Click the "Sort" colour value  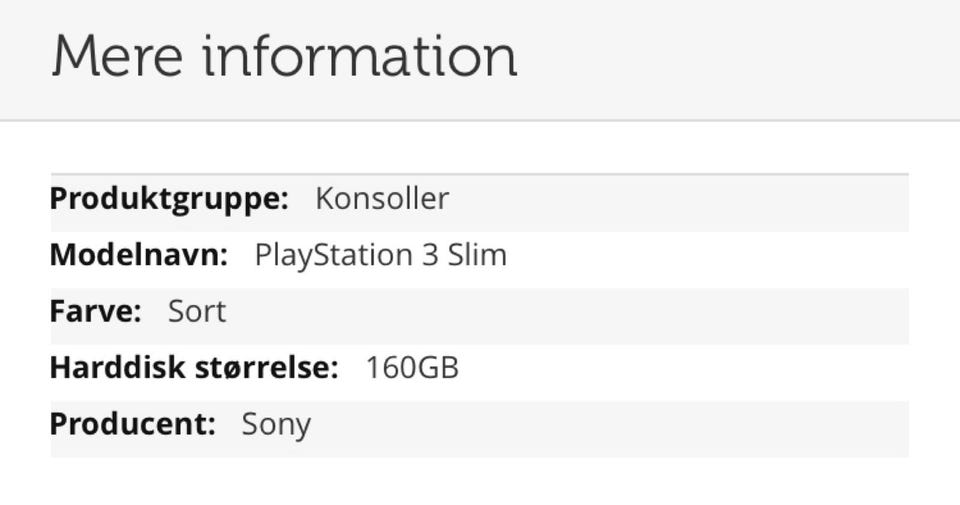(x=197, y=311)
